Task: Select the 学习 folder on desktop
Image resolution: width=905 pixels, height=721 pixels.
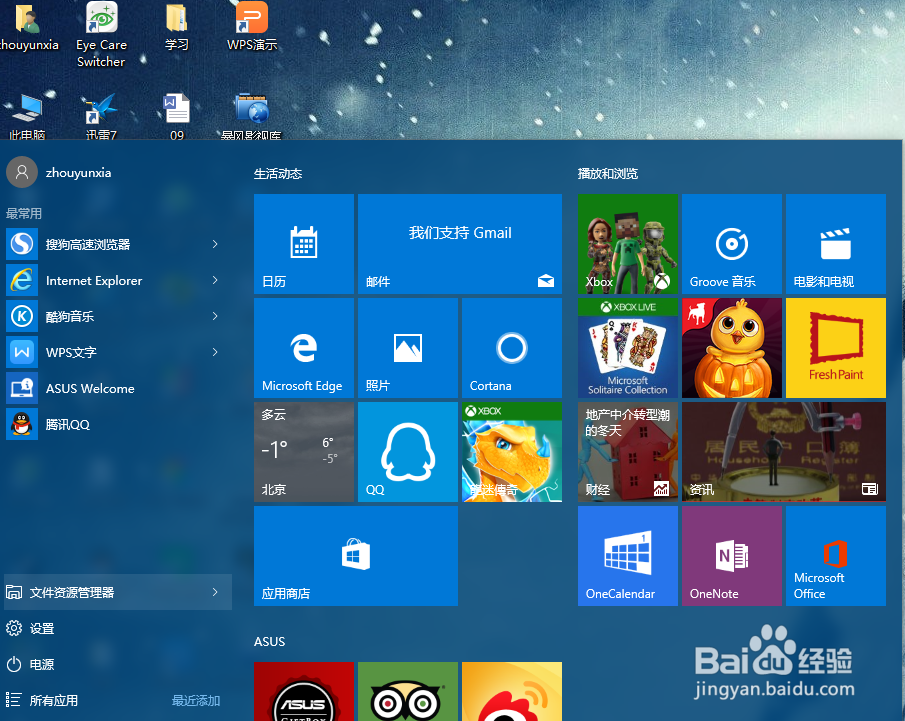Action: click(x=177, y=27)
